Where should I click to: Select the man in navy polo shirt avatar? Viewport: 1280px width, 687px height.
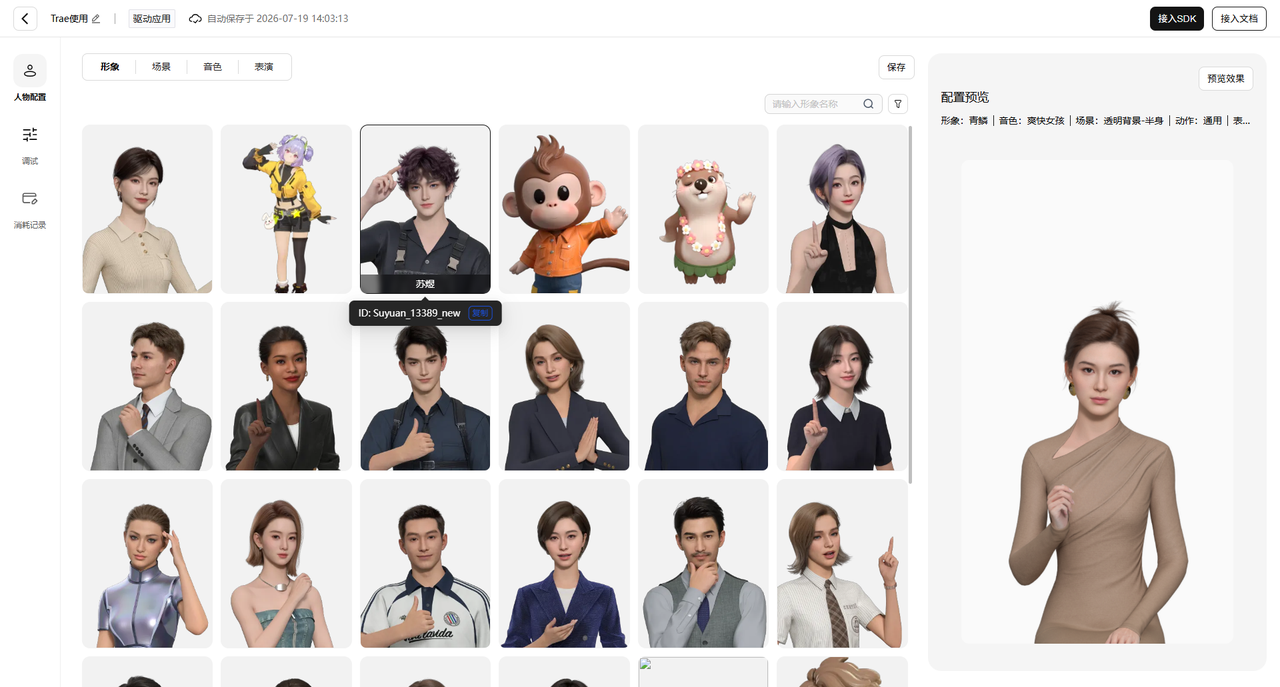703,386
